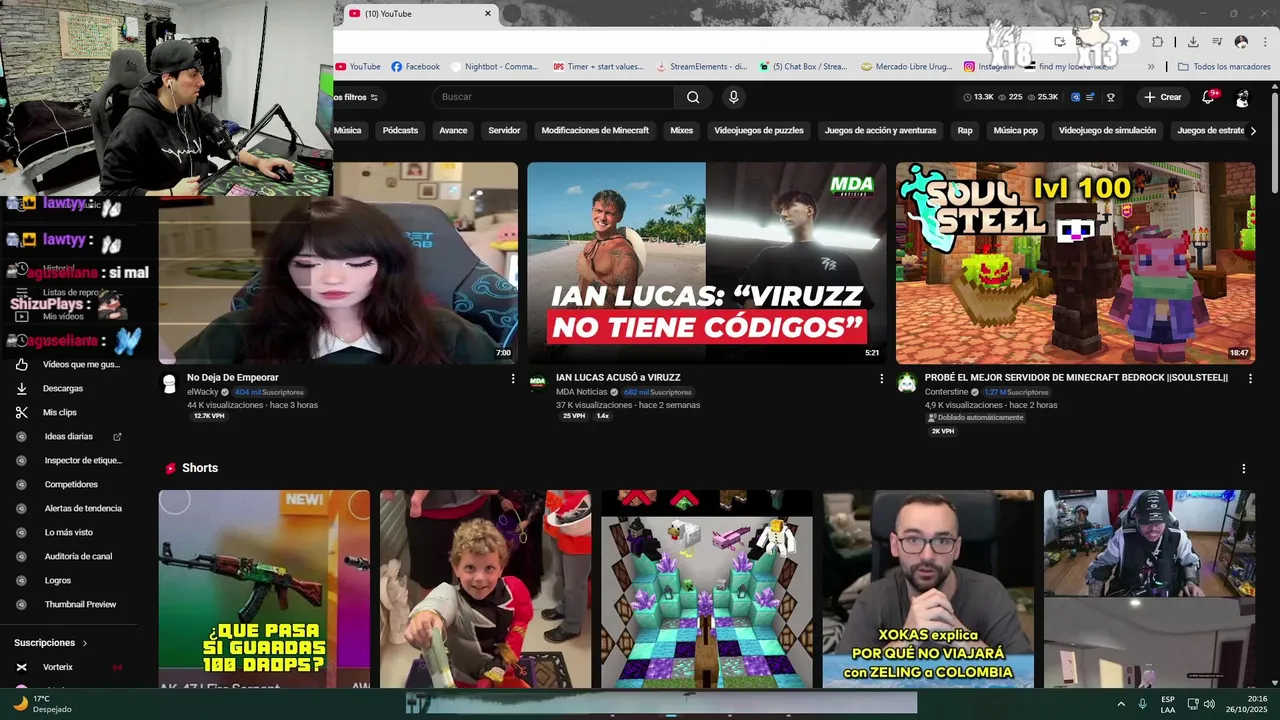Expand the Suscripciones section

coord(51,643)
